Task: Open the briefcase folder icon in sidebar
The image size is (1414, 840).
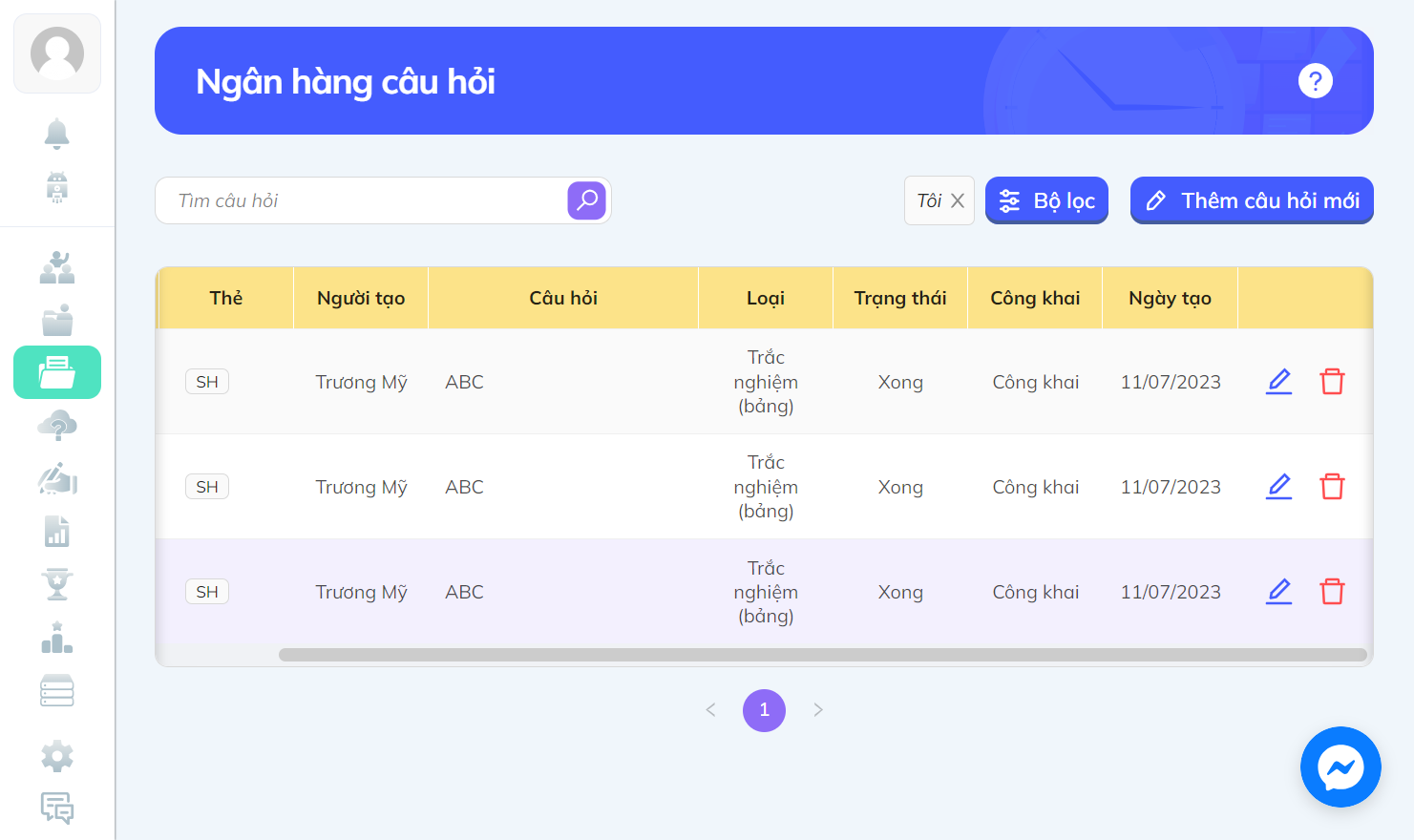Action: click(57, 320)
